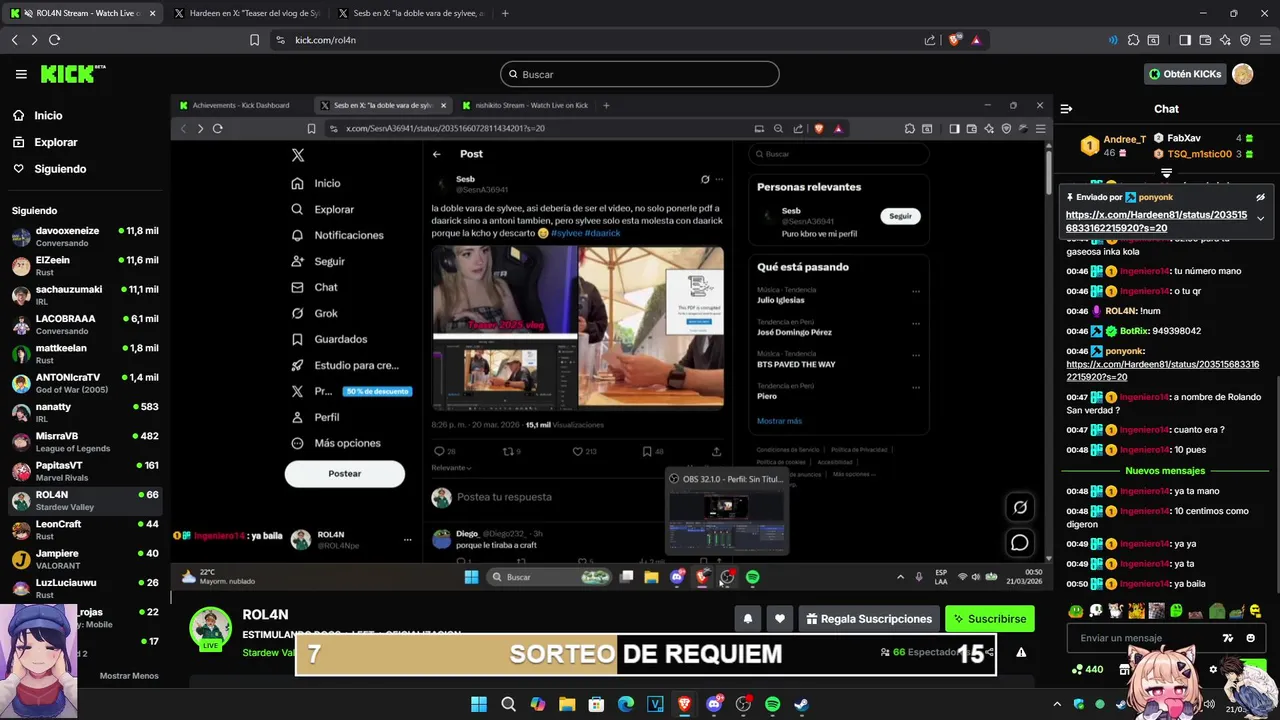
Task: Open the Spotify icon in the Windows taskbar
Action: pyautogui.click(x=772, y=704)
